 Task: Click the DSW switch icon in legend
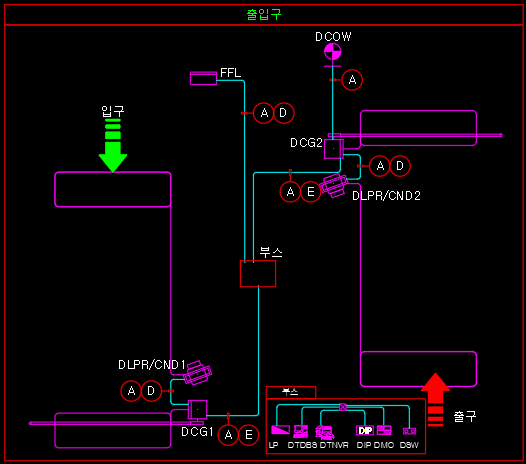[409, 431]
